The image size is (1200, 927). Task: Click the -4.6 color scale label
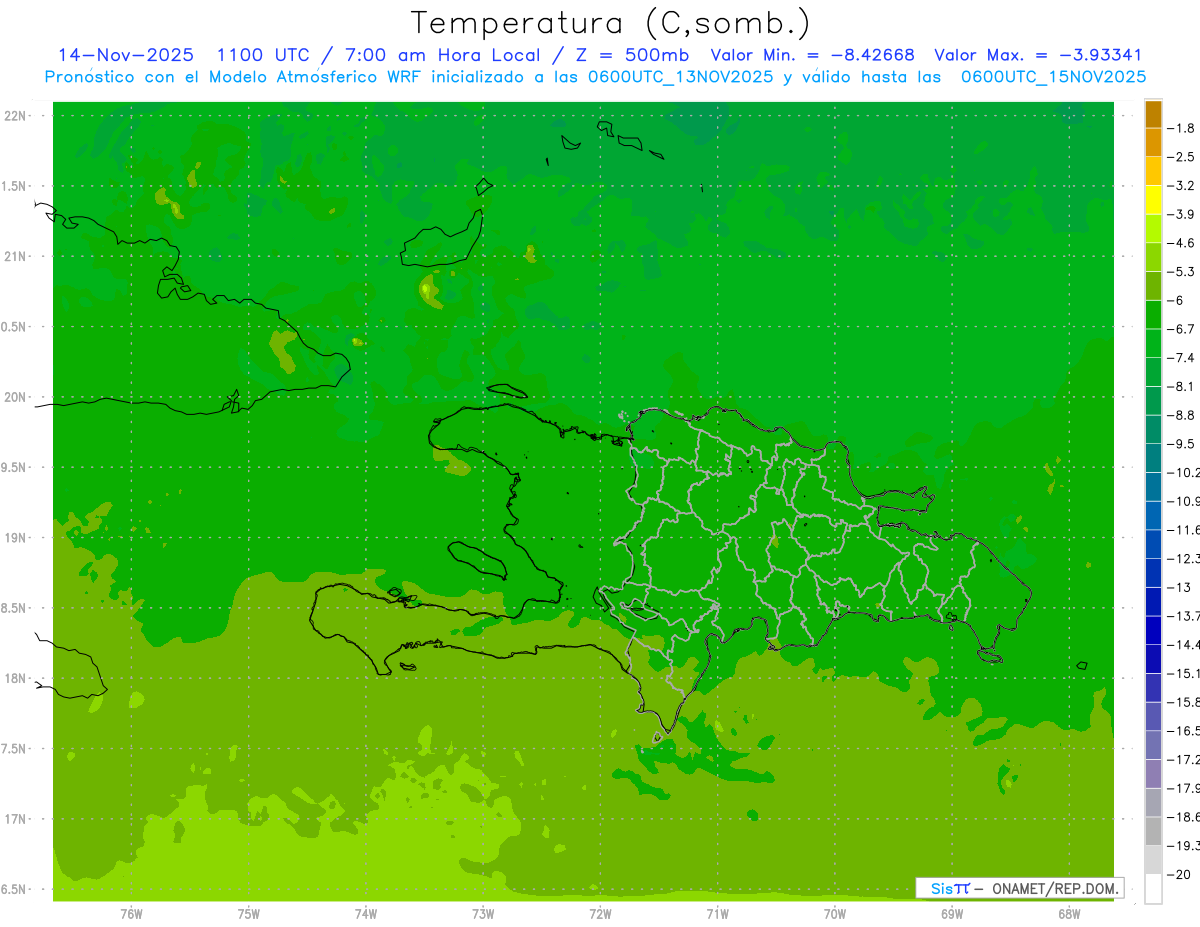(1183, 243)
